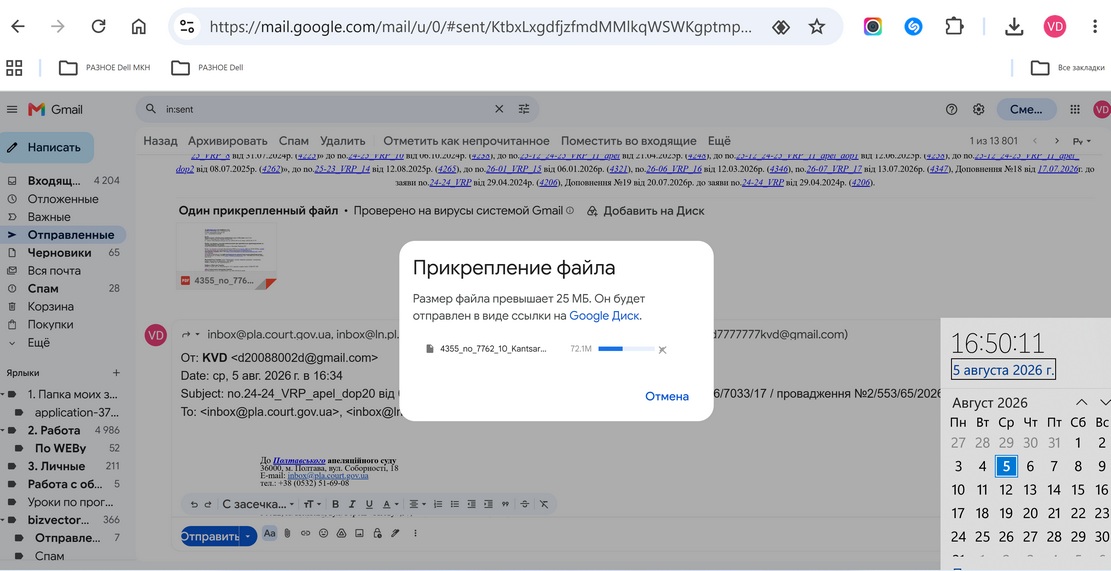This screenshot has width=1111, height=571.
Task: Open the Gmail main menu hamburger icon
Action: (x=12, y=109)
